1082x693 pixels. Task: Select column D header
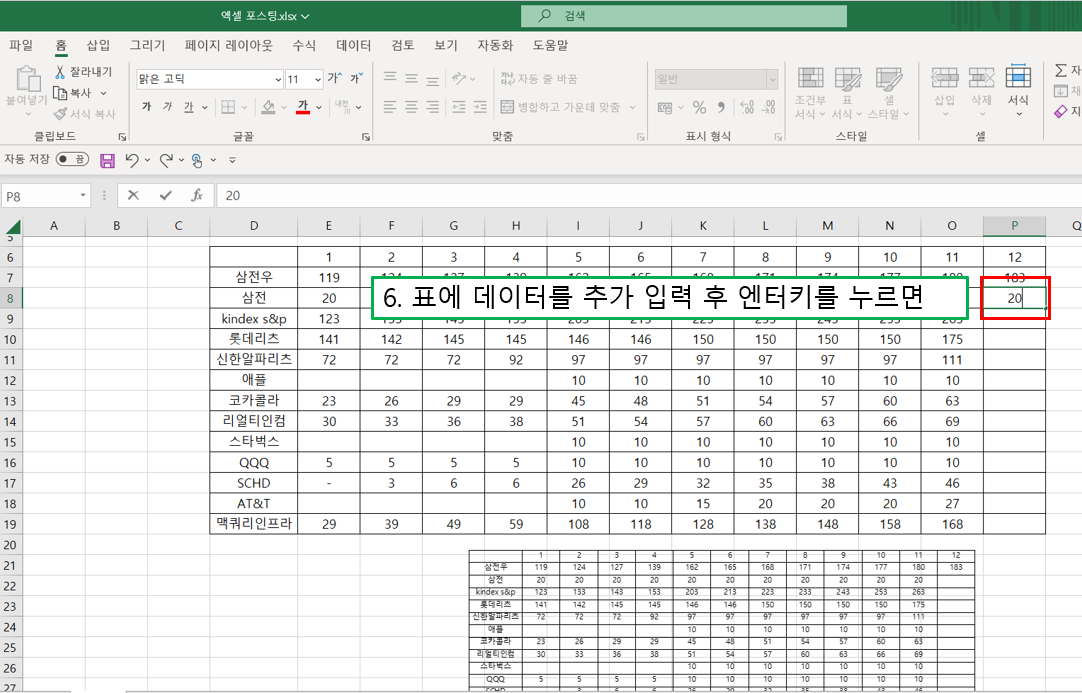coord(254,226)
